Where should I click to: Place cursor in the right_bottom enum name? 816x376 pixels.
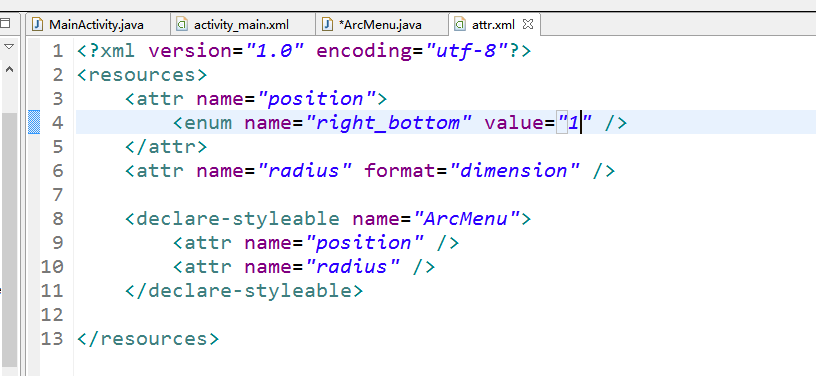[x=388, y=123]
